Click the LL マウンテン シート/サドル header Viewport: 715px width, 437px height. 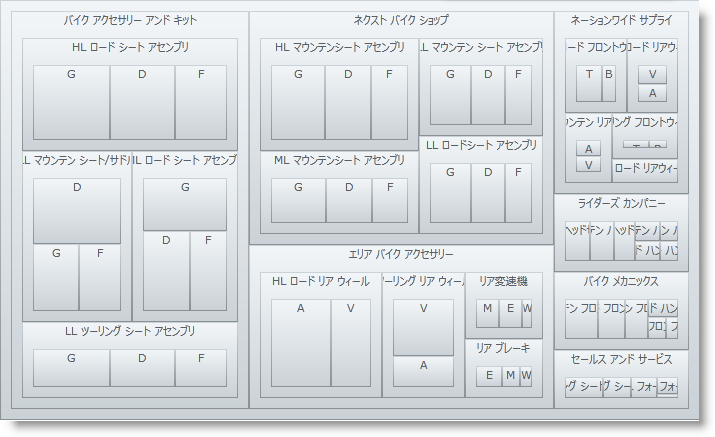click(x=77, y=160)
